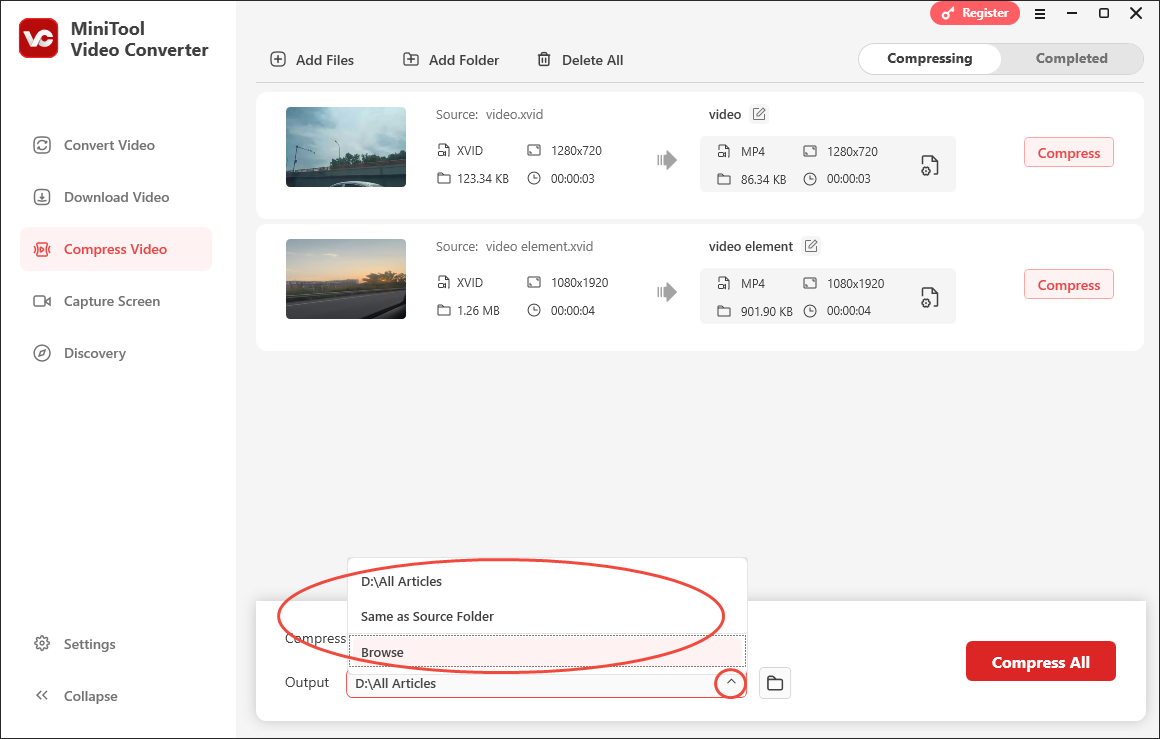Click Add Folder button

pyautogui.click(x=451, y=60)
